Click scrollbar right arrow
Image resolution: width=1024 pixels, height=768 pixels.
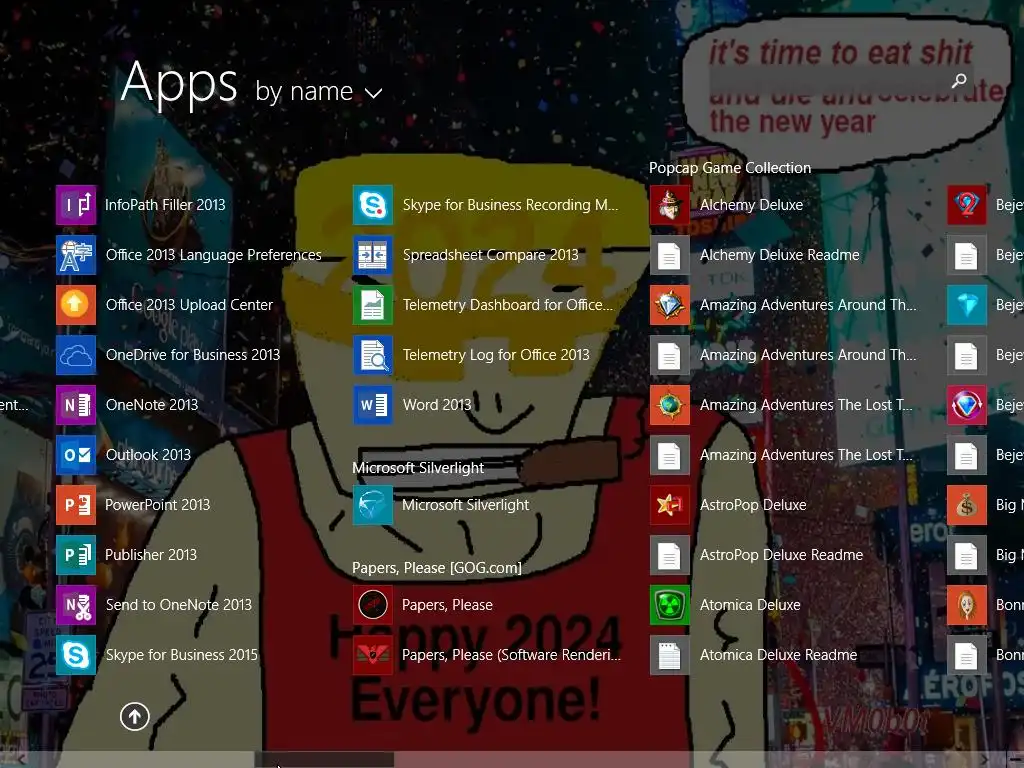coord(985,760)
